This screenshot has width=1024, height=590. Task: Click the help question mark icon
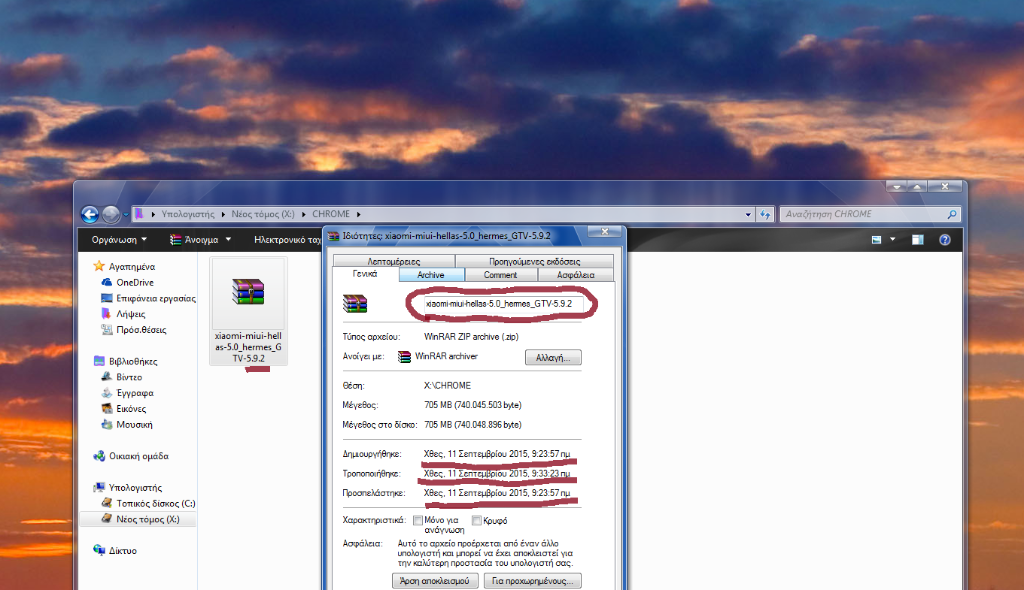click(944, 240)
